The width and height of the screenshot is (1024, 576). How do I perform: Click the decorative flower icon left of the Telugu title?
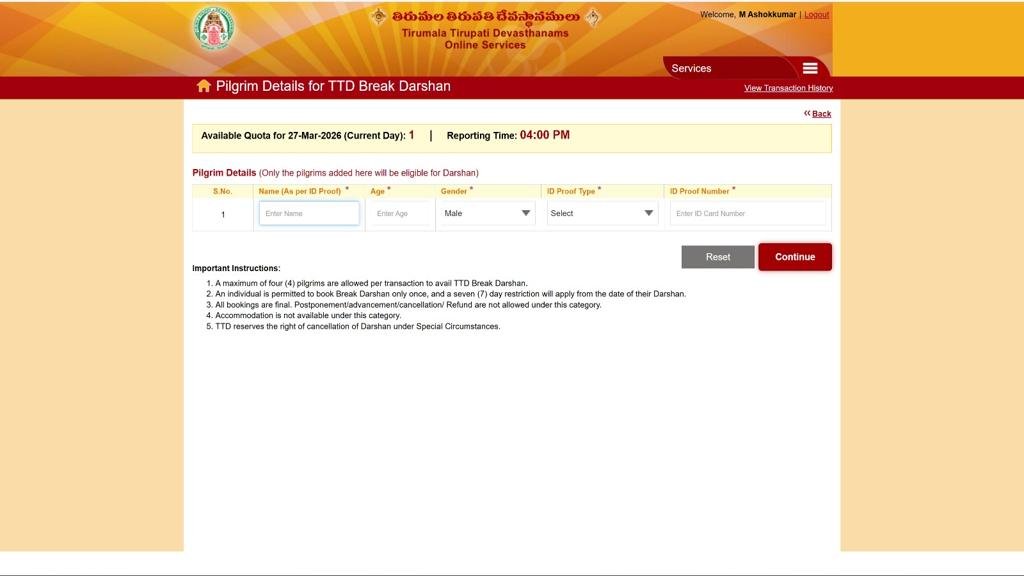click(378, 17)
